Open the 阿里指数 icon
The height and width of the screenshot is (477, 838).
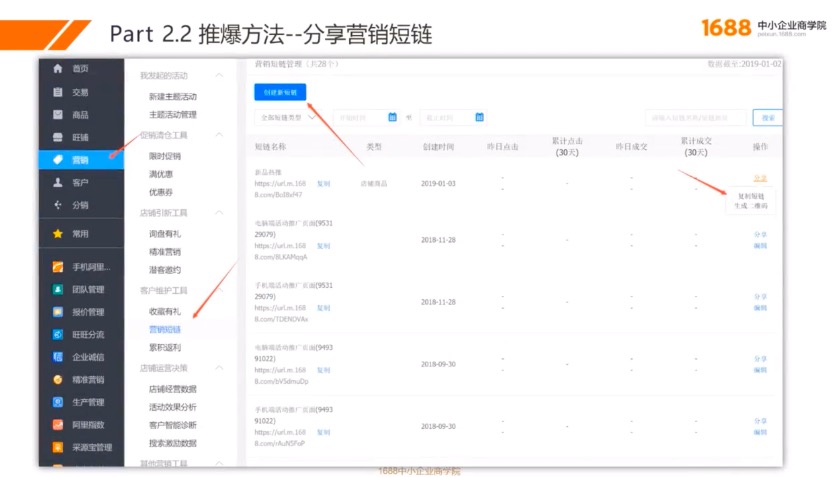click(x=58, y=425)
